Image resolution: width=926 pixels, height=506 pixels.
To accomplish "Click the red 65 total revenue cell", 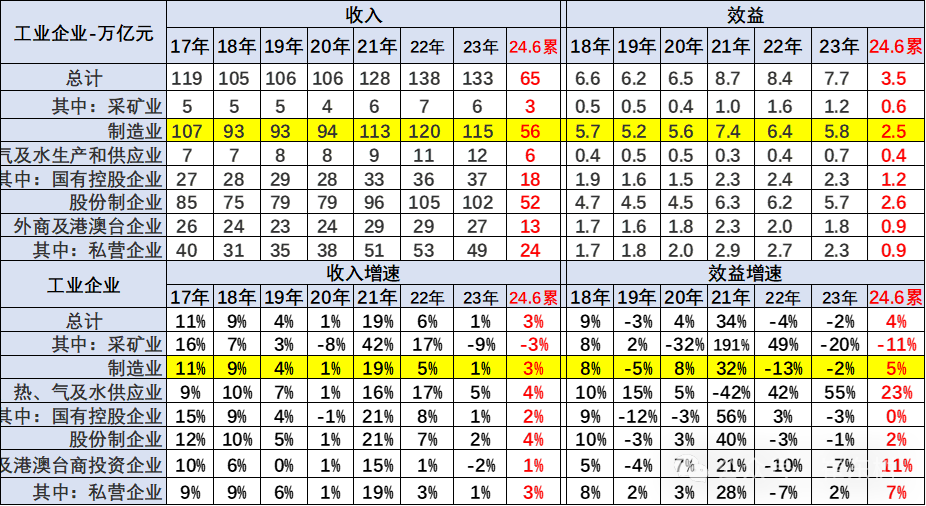I will pyautogui.click(x=532, y=79).
